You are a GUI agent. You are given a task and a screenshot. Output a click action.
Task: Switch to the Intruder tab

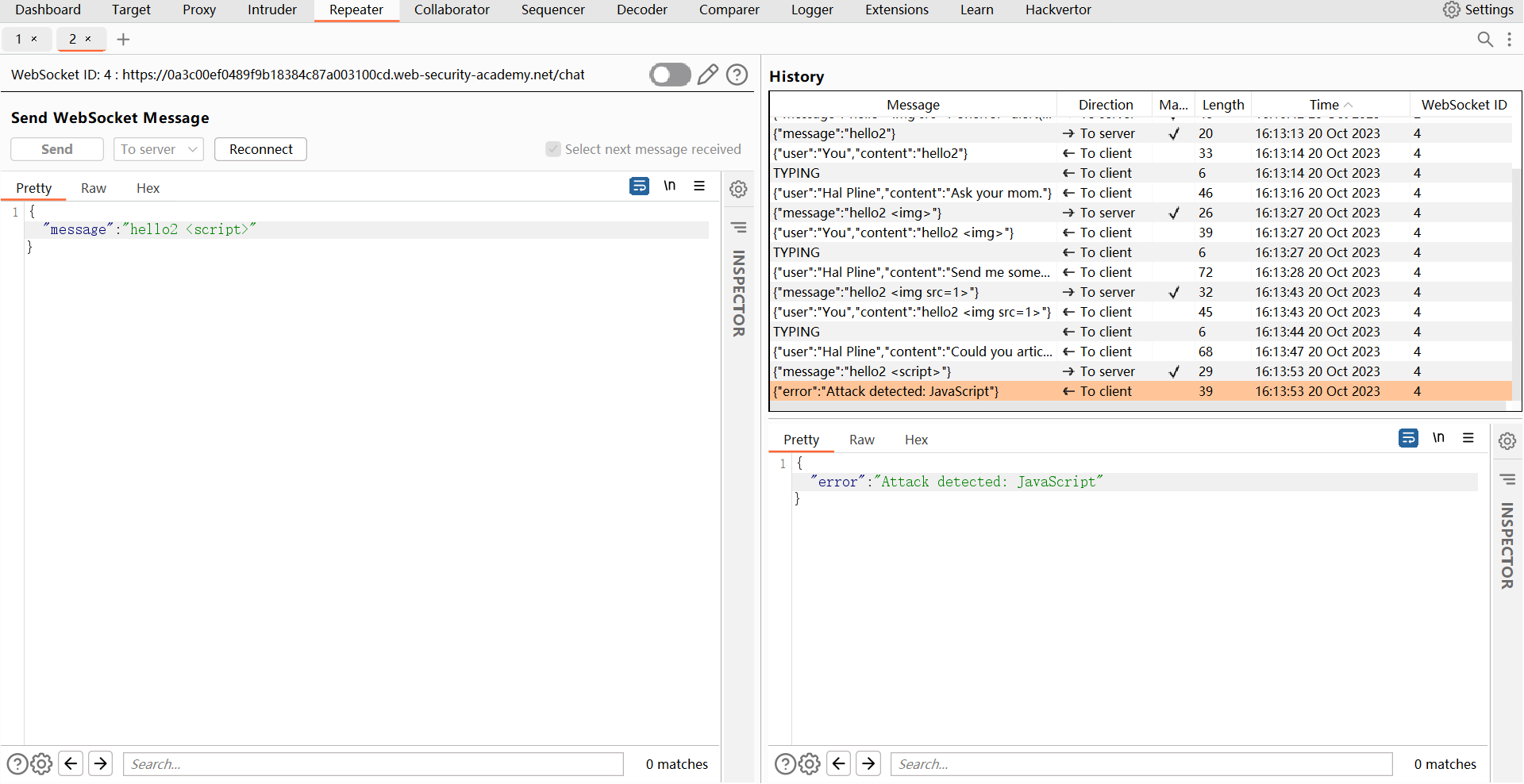[x=271, y=10]
